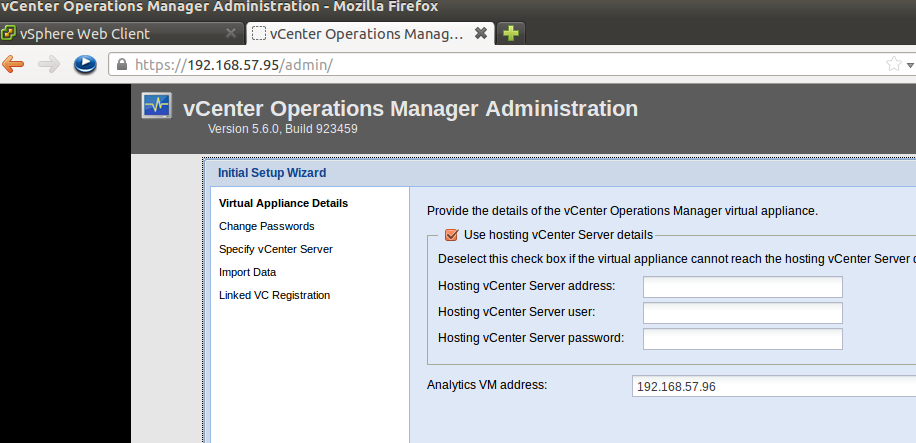Click the 'Deselect this check box' hint text
916x443 pixels.
(x=677, y=259)
